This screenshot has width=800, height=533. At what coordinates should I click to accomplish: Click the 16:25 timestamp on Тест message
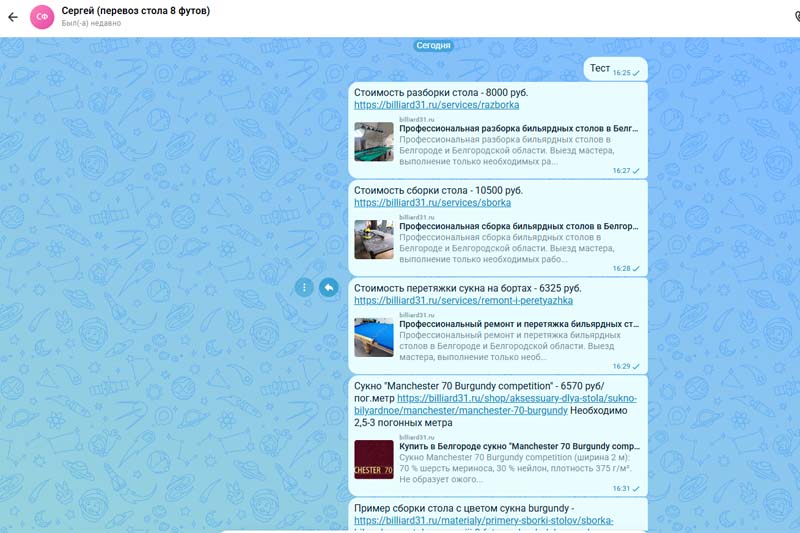click(621, 73)
